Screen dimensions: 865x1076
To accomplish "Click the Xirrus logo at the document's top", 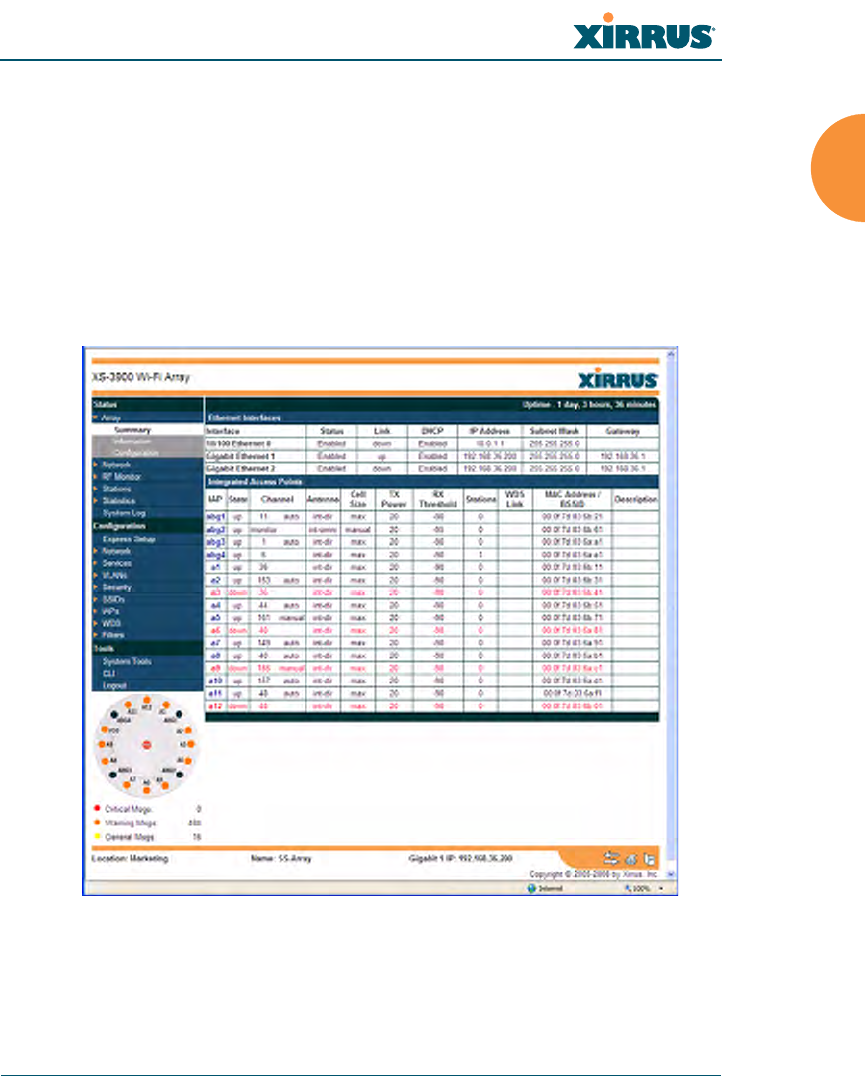I will click(644, 32).
